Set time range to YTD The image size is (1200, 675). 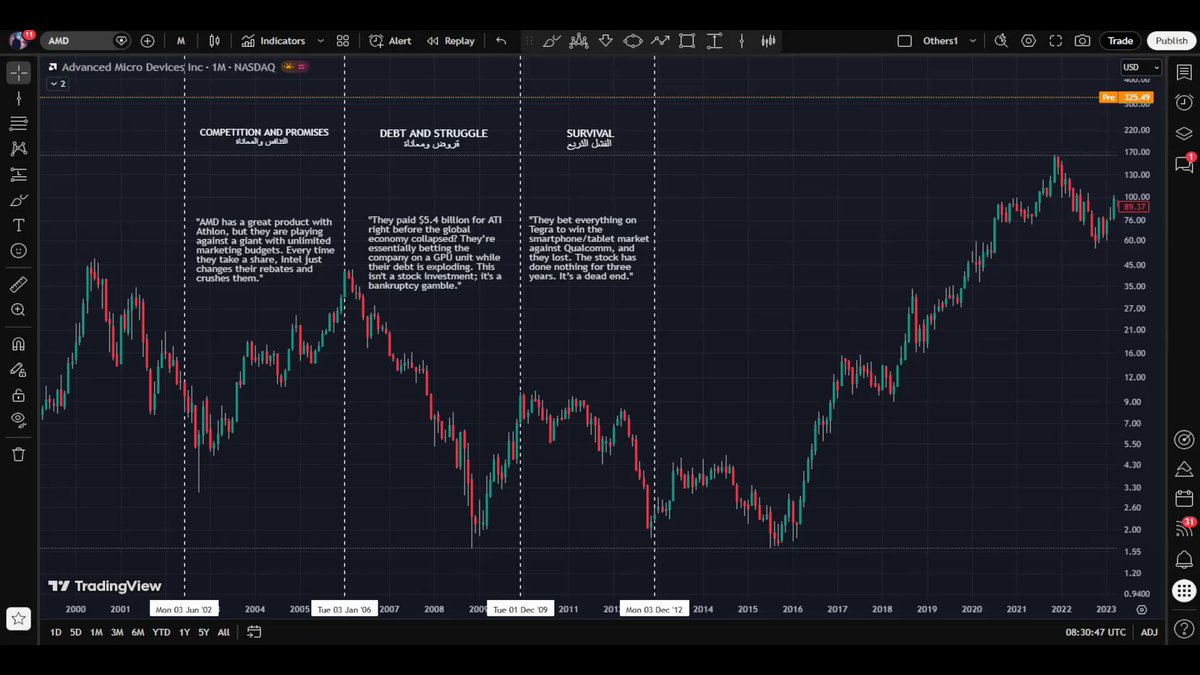click(x=161, y=632)
